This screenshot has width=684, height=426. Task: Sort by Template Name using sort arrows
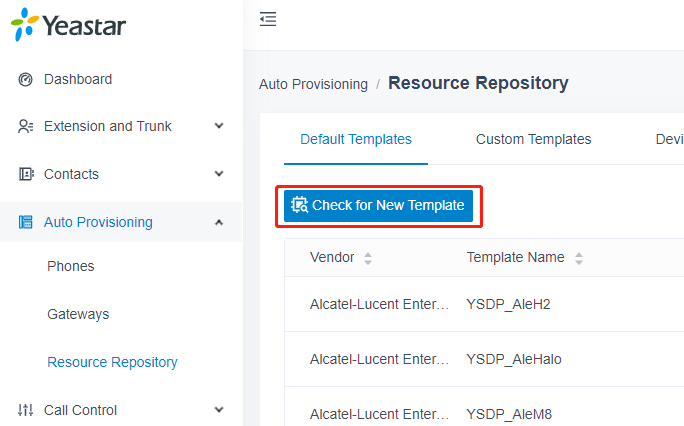coord(578,258)
